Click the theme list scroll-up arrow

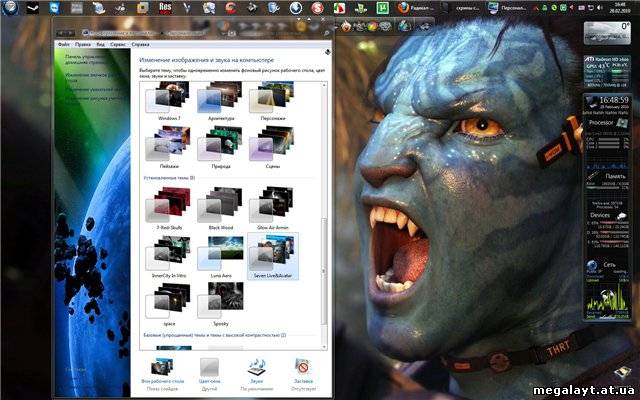324,85
